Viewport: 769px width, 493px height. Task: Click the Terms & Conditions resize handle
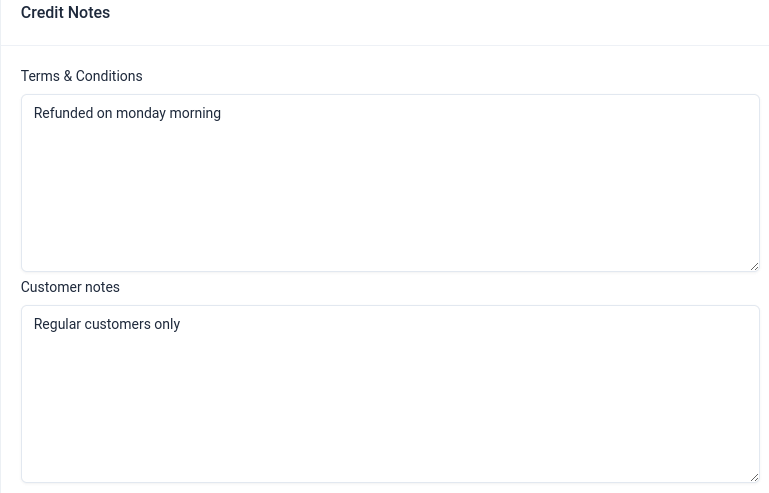(754, 266)
